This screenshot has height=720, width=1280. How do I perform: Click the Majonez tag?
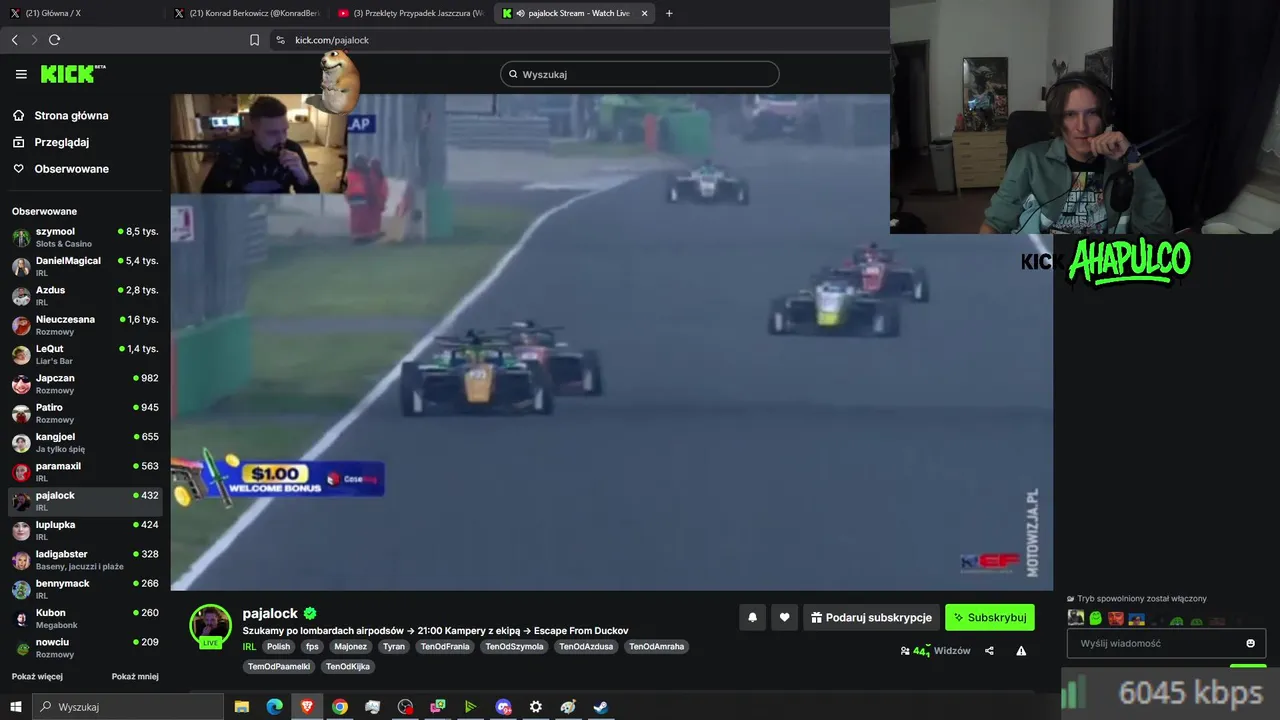tap(351, 647)
